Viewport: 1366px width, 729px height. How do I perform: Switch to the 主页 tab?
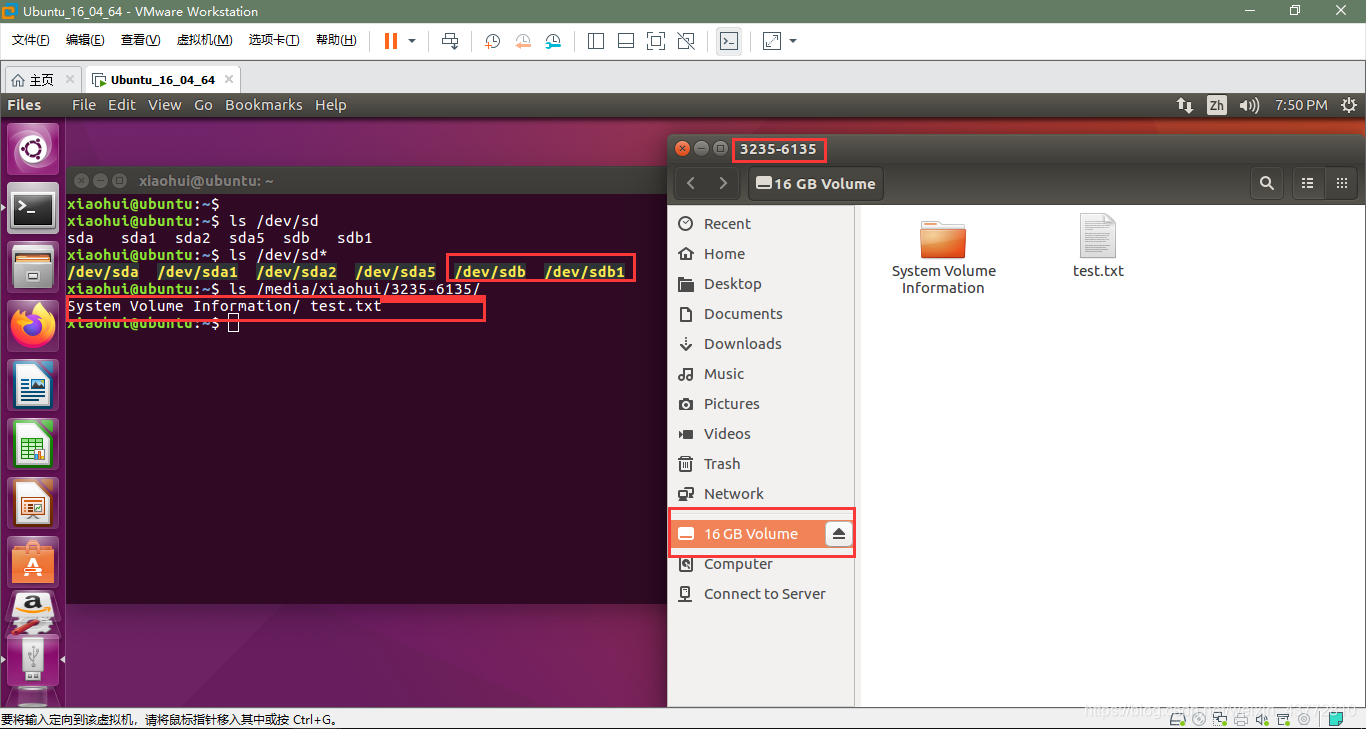pyautogui.click(x=41, y=80)
